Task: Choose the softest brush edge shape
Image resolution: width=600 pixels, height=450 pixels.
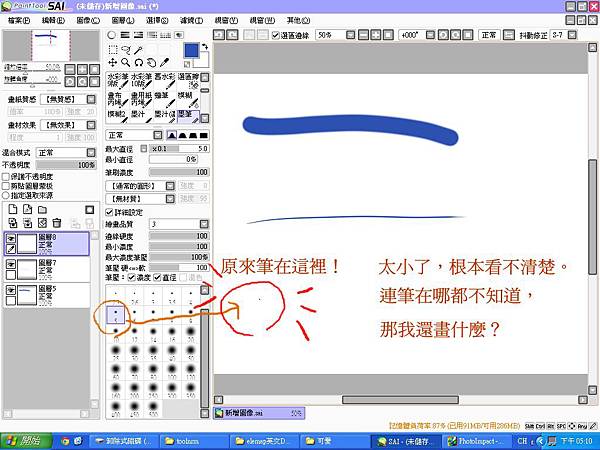Action: 172,135
